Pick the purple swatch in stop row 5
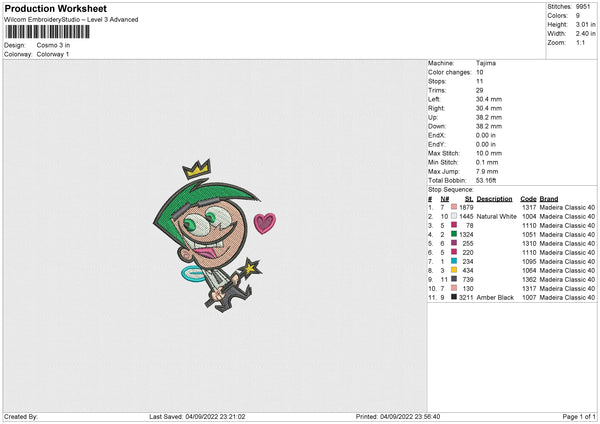This screenshot has width=600, height=424. coord(454,243)
